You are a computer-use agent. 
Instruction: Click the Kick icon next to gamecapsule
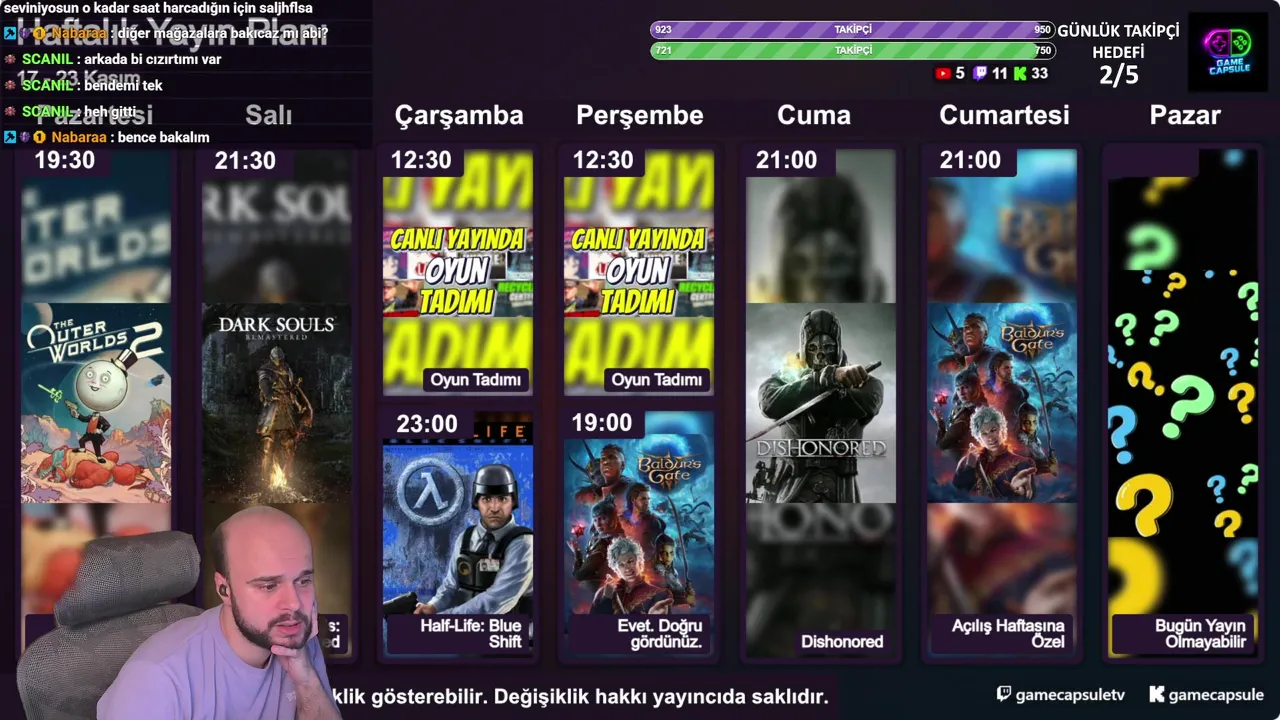(x=1157, y=694)
